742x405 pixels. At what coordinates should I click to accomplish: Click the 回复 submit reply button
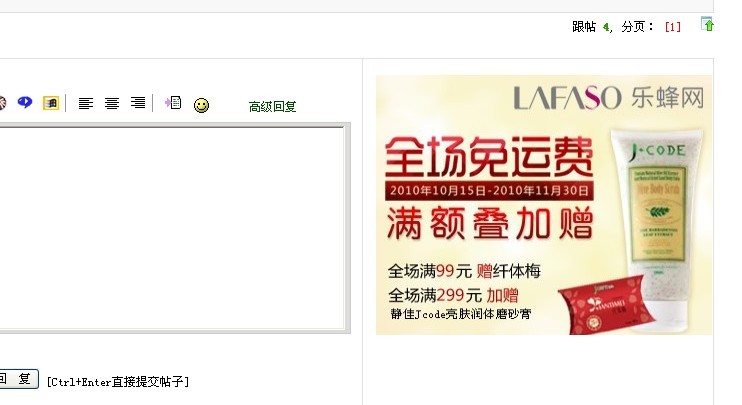coord(19,379)
